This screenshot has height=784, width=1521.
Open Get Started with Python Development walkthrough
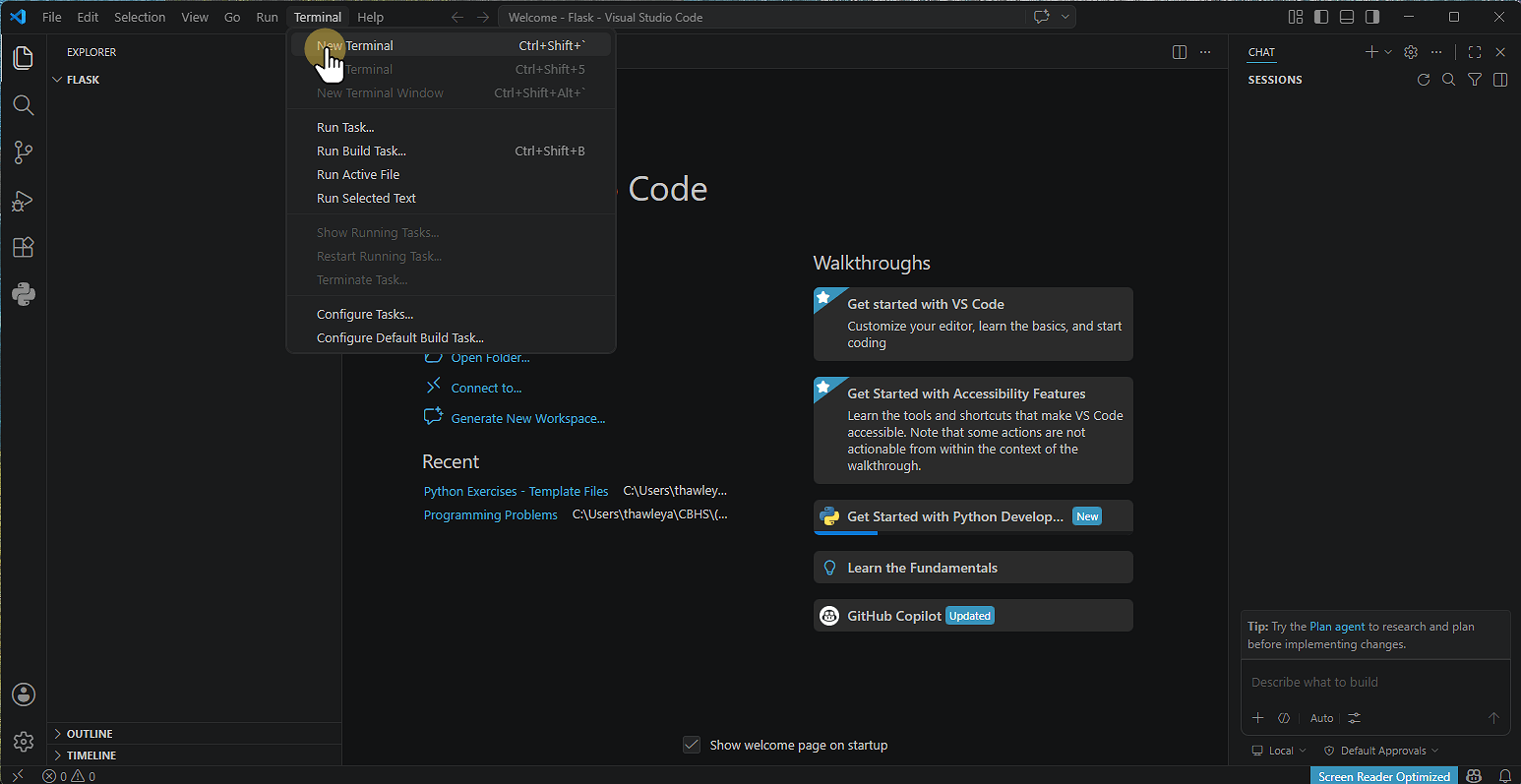click(973, 516)
